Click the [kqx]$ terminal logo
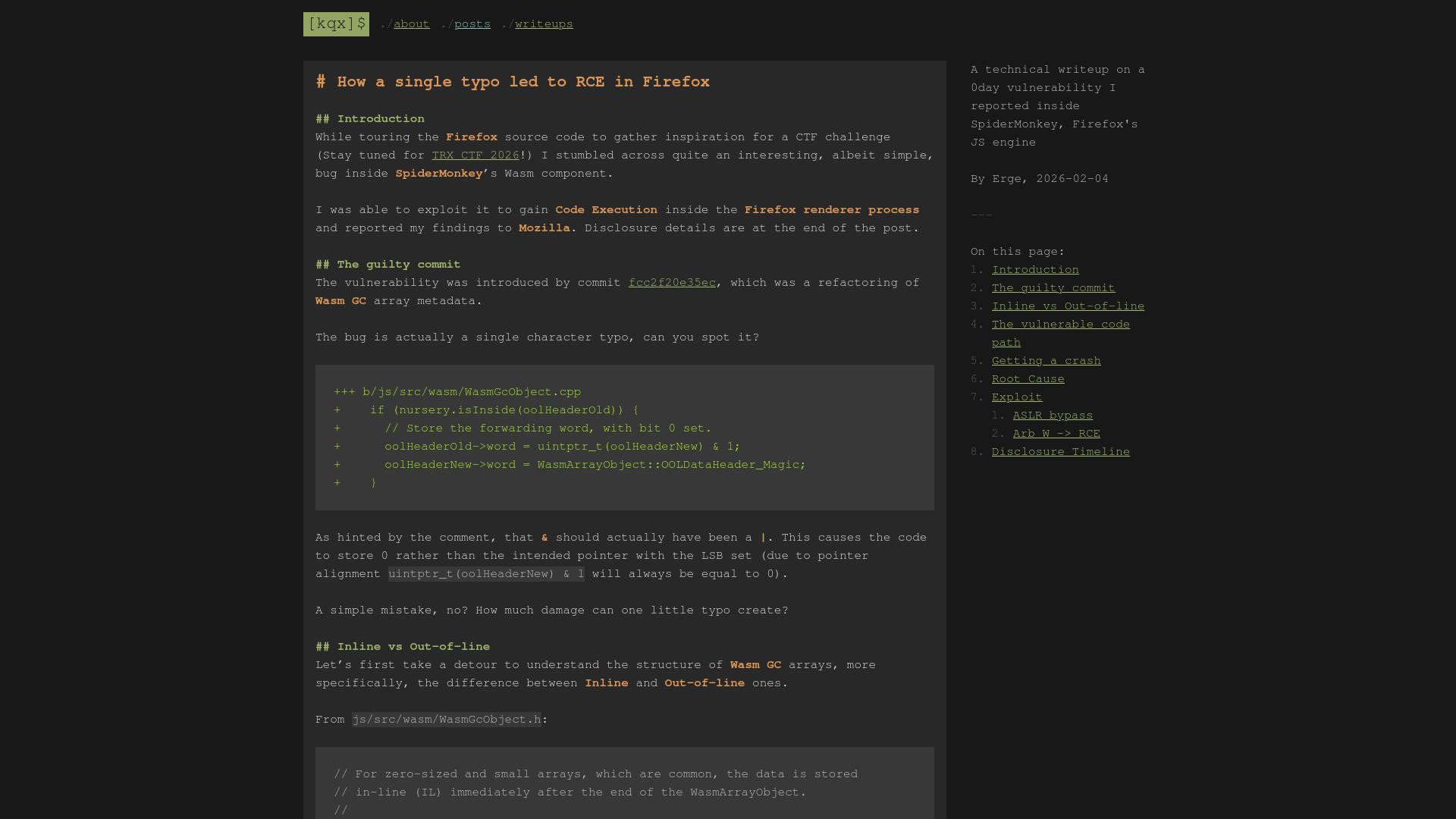The height and width of the screenshot is (819, 1456). pyautogui.click(x=336, y=24)
